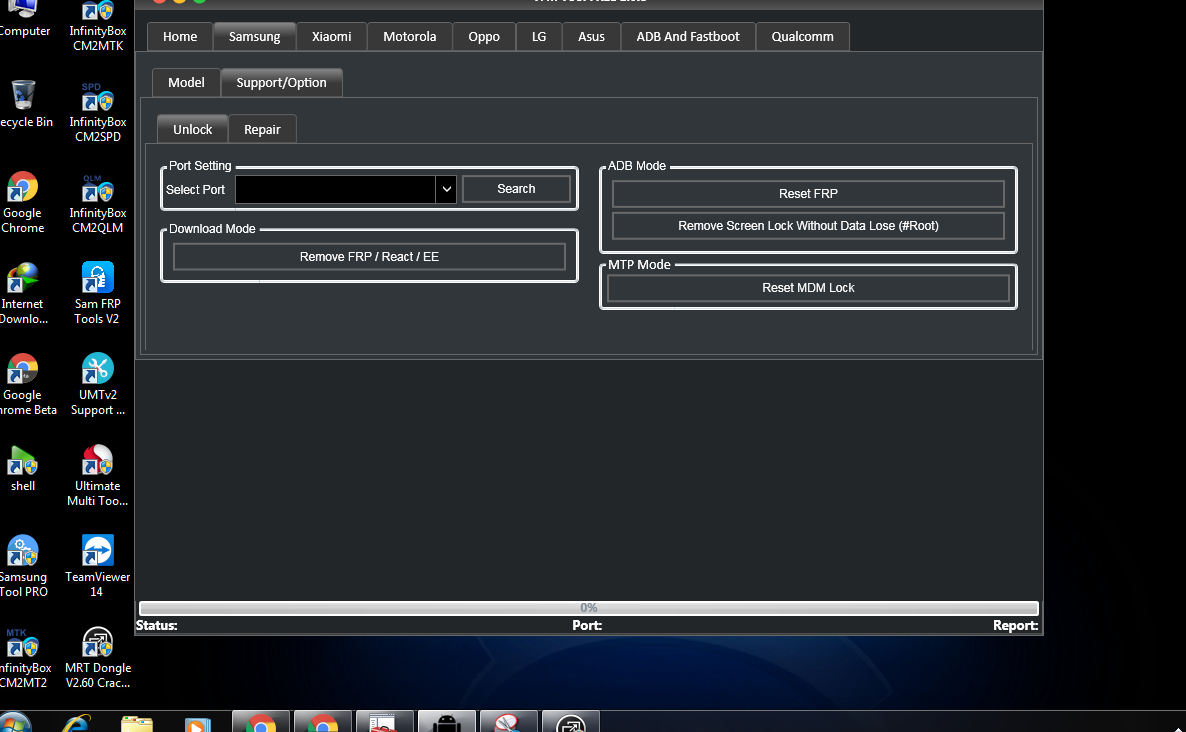Open the File Explorer folder taskbar icon
The image size is (1186, 732).
[x=137, y=724]
